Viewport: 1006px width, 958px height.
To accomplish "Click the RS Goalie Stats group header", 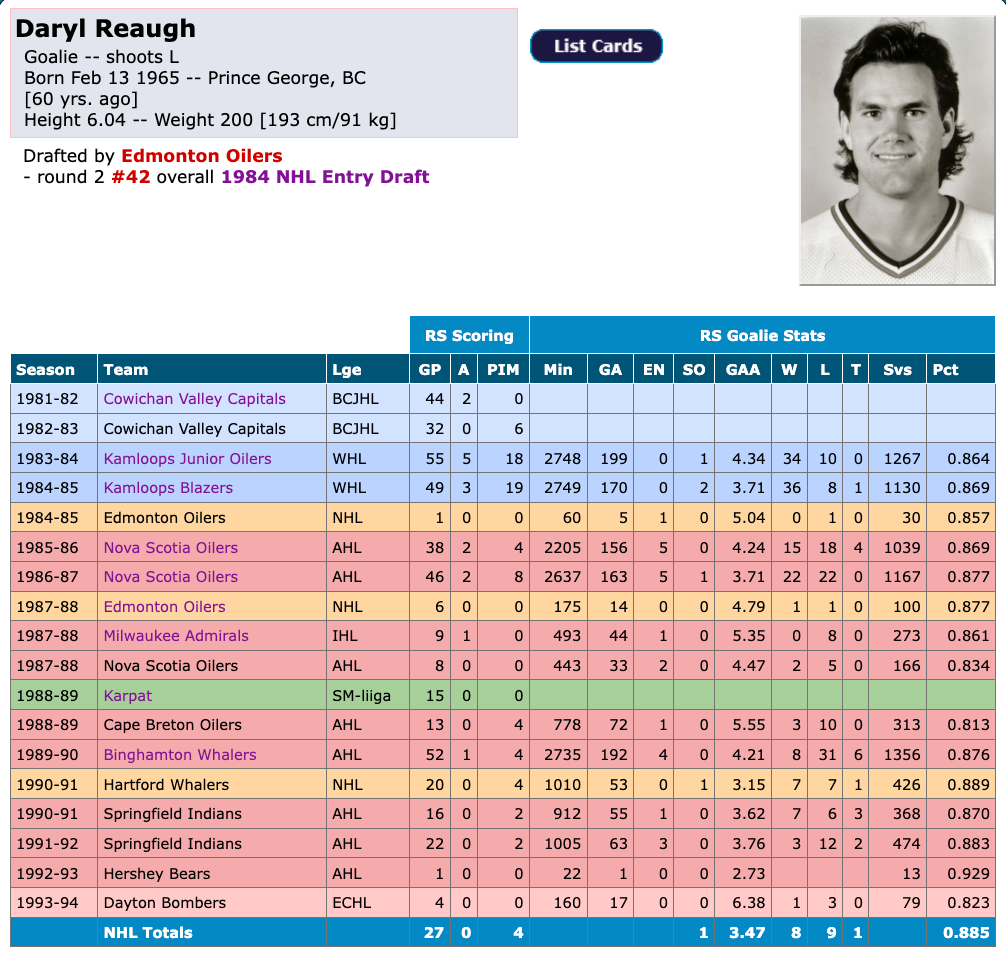I will [762, 335].
